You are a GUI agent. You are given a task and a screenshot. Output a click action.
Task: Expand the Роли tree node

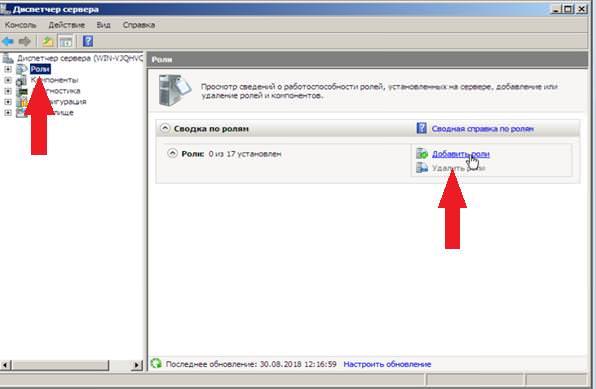tap(8, 69)
